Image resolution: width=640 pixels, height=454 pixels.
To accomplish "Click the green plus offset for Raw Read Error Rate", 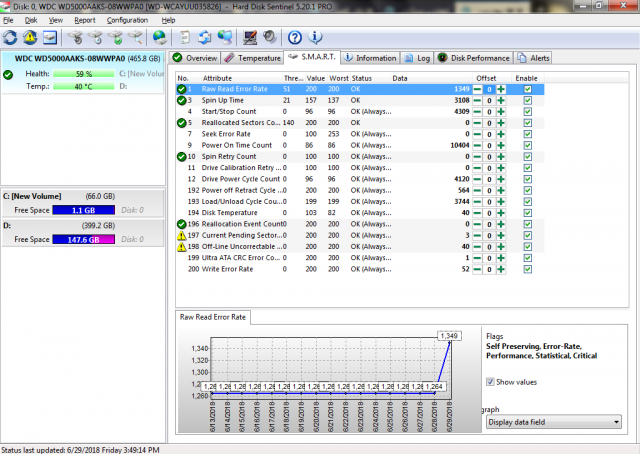I will tap(500, 89).
